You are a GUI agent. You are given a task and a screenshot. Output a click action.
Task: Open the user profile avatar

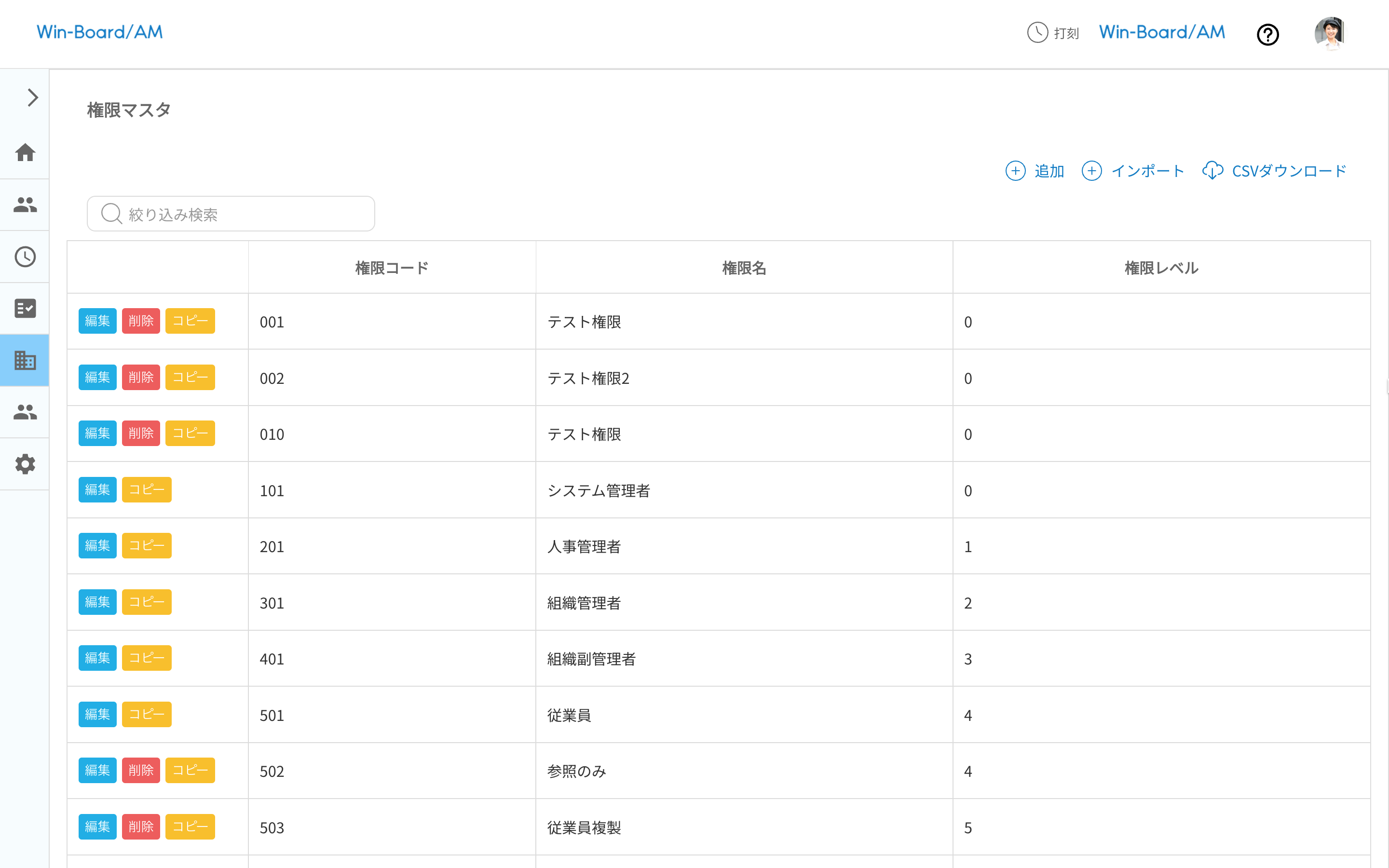(1330, 33)
